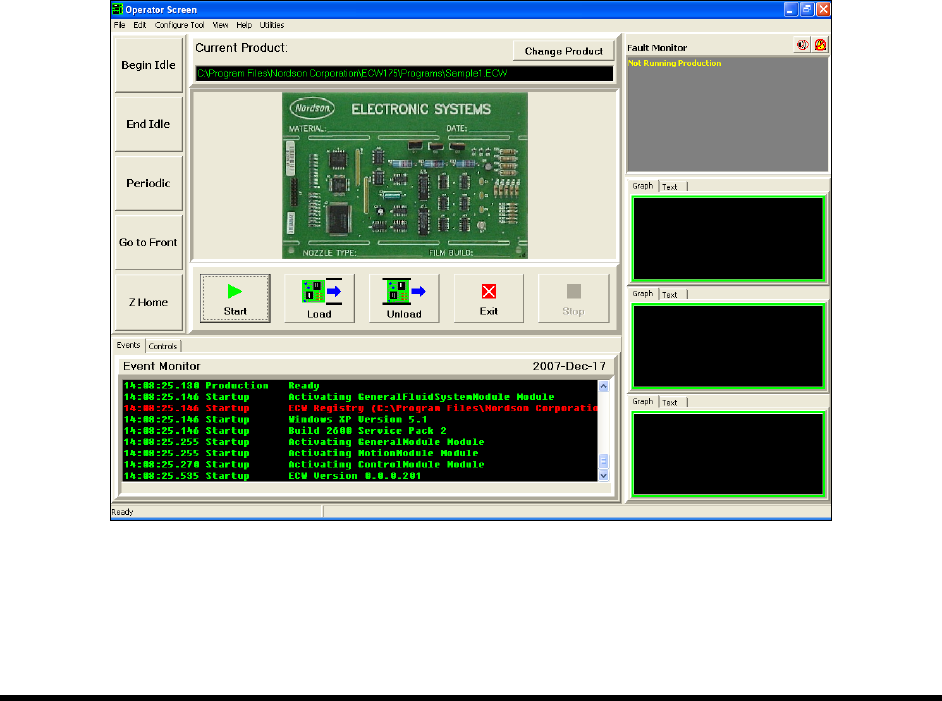
Task: Open the Configure Tool menu
Action: click(180, 24)
